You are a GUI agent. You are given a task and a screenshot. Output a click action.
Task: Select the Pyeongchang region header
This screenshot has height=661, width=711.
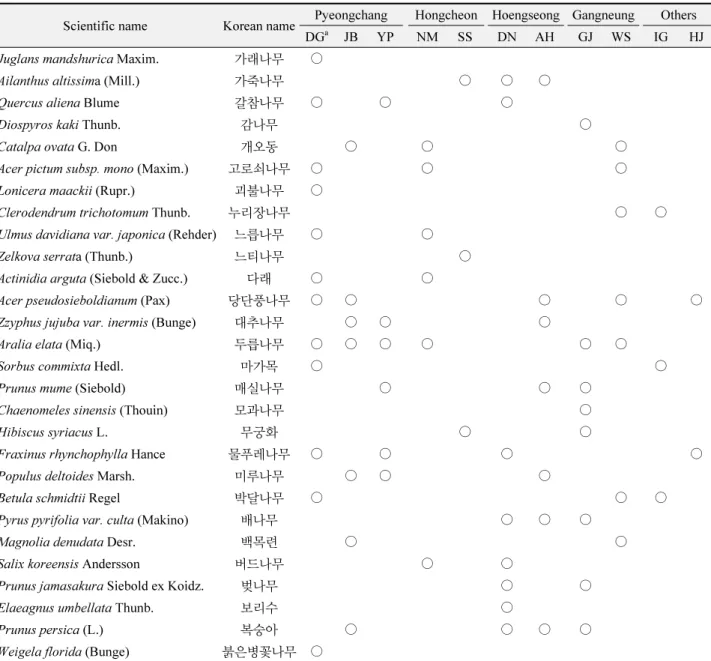tap(351, 15)
